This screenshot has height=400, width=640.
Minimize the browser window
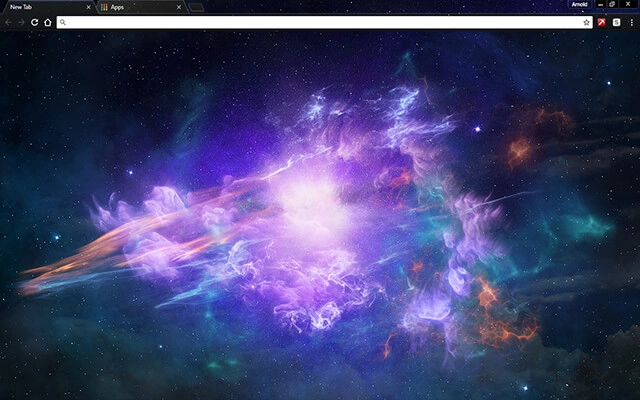[x=600, y=4]
